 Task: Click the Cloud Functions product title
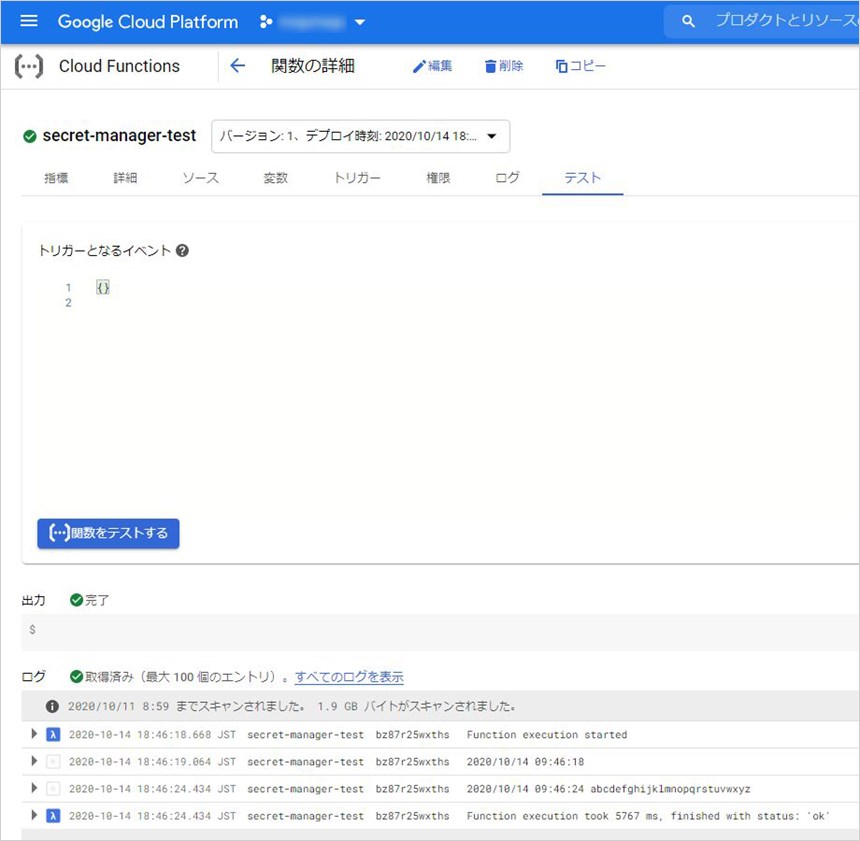point(119,66)
